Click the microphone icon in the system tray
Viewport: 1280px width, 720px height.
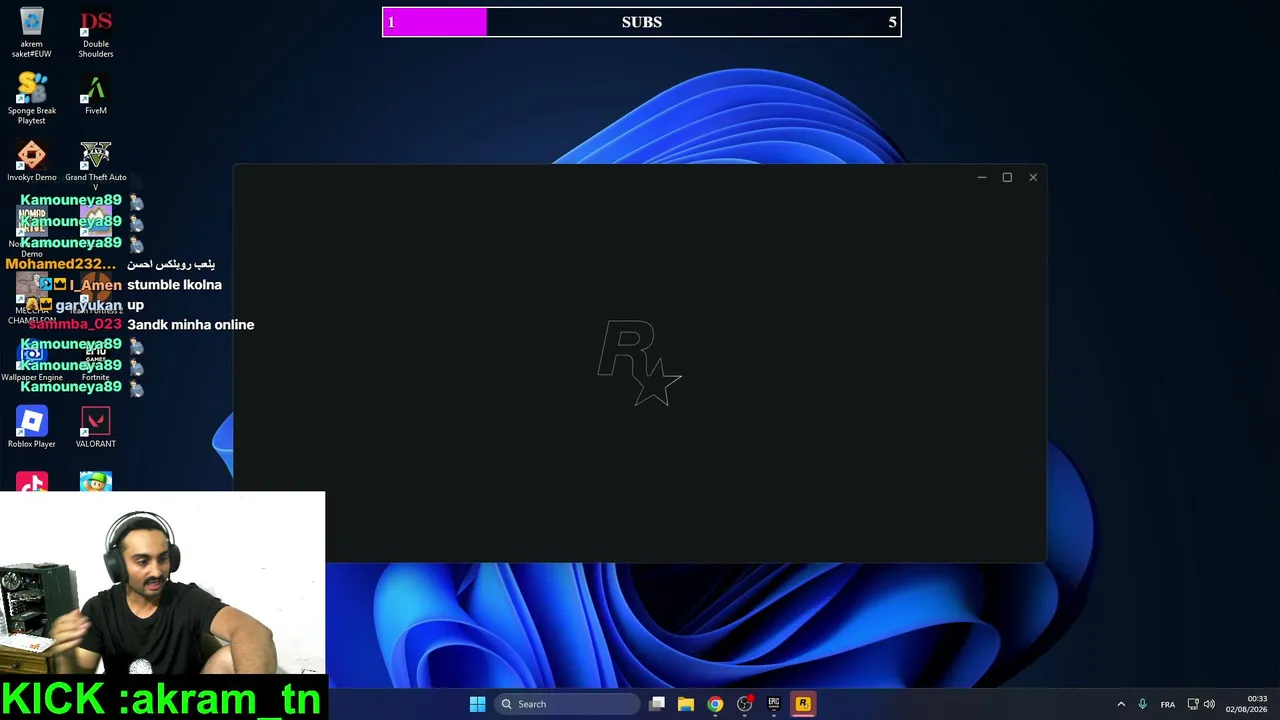pos(1142,704)
